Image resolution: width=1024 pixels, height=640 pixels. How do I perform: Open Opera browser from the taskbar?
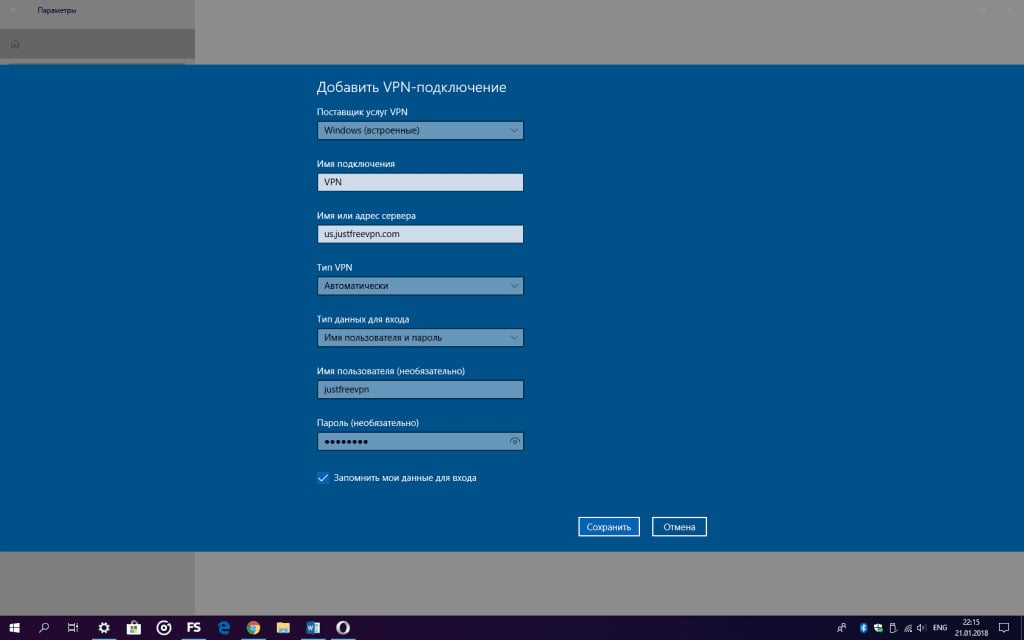coord(344,628)
